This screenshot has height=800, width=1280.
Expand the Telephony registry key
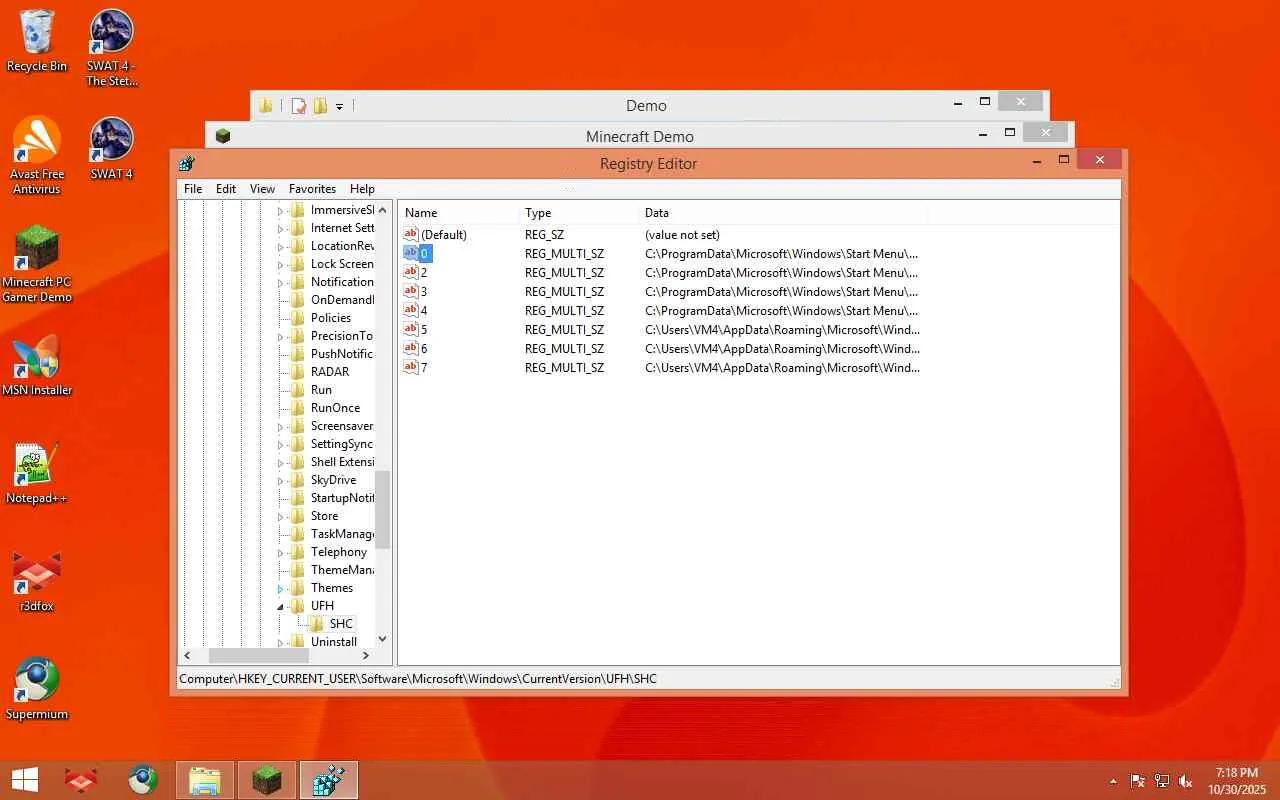click(281, 552)
